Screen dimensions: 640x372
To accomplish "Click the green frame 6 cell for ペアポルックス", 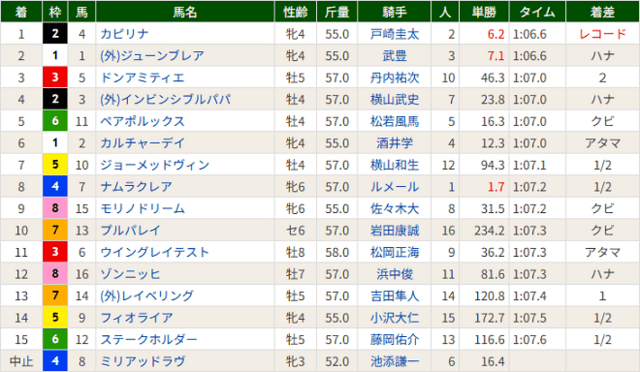I will point(55,121).
